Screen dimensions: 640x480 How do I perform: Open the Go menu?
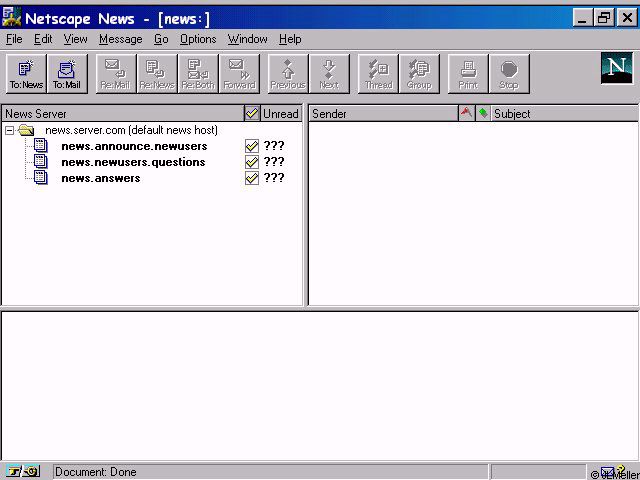[x=161, y=39]
